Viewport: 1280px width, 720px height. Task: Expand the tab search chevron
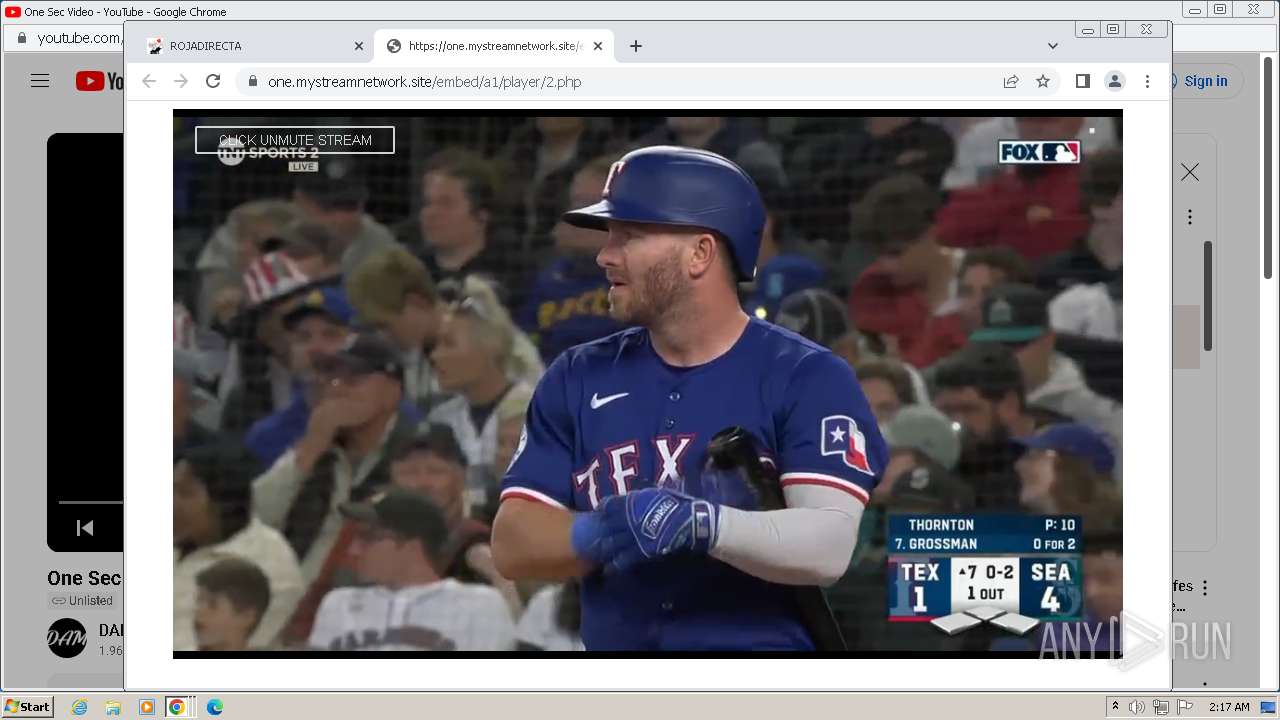point(1053,46)
